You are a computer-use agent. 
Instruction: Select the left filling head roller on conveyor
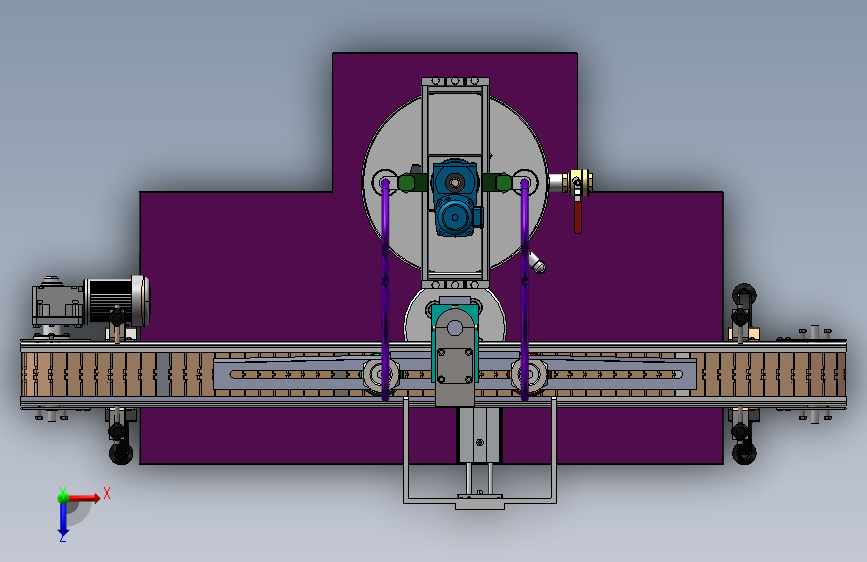coord(382,374)
